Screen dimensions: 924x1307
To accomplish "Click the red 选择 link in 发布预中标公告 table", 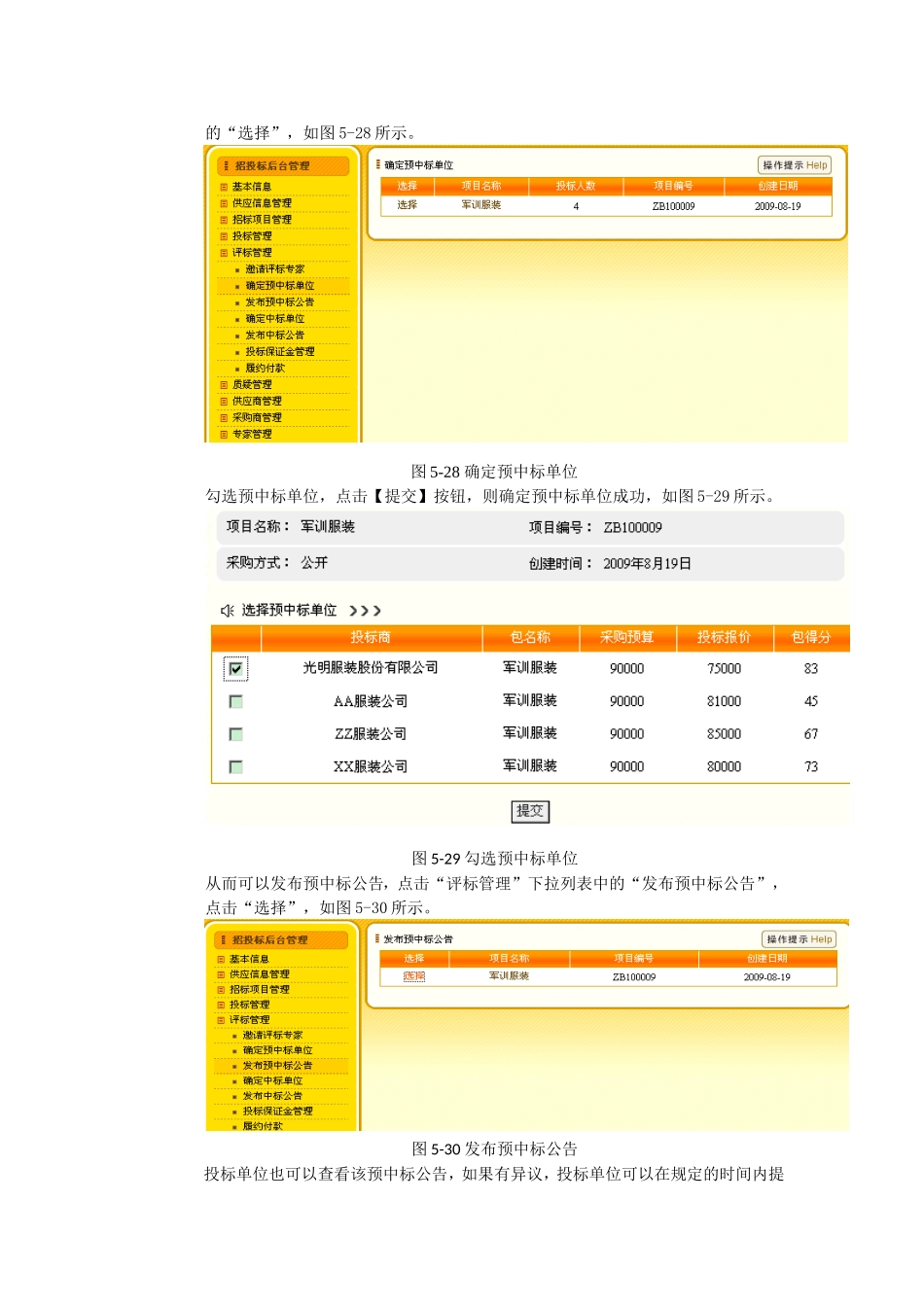I will pyautogui.click(x=414, y=976).
